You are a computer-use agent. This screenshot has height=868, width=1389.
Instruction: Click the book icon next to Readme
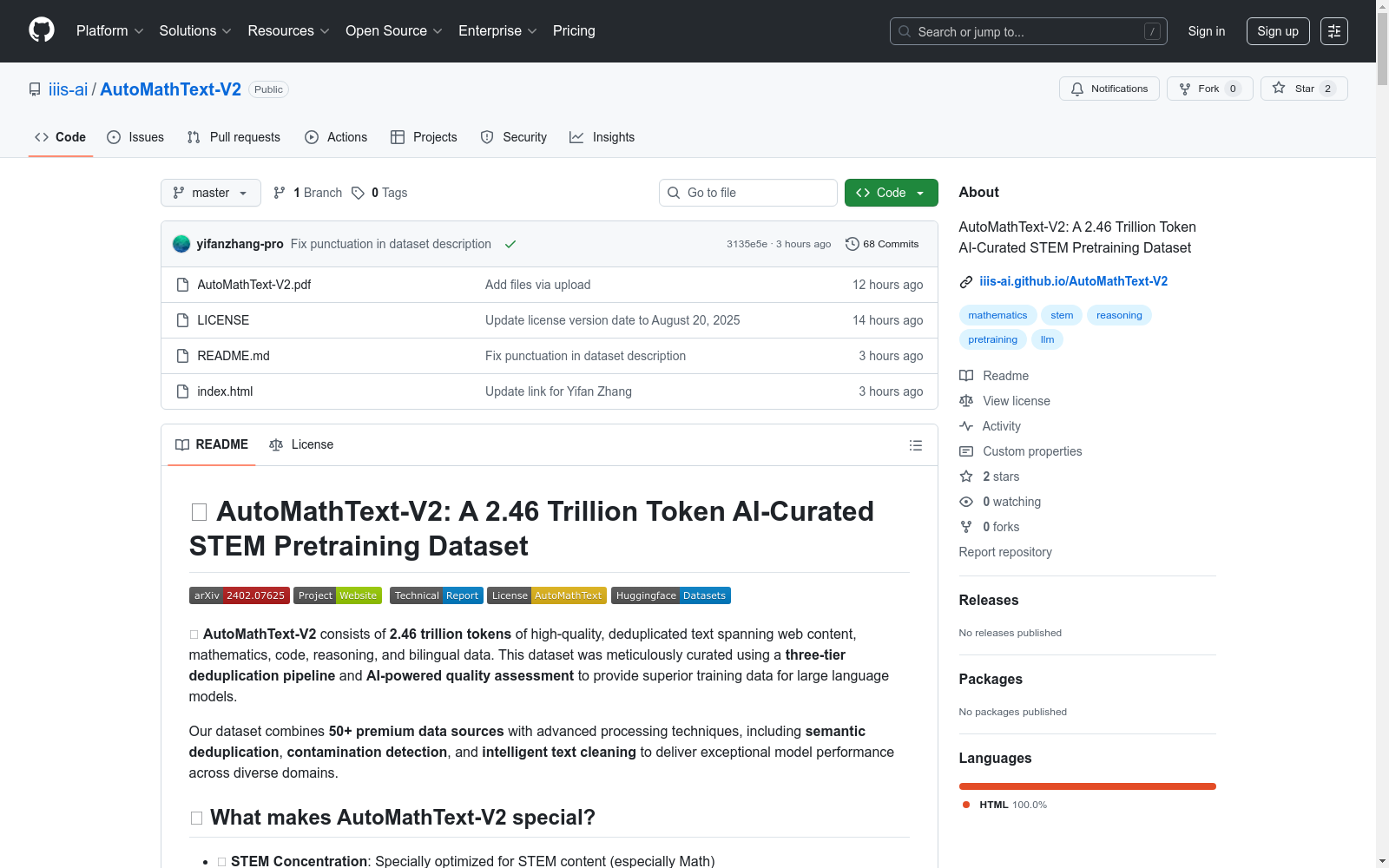[966, 376]
